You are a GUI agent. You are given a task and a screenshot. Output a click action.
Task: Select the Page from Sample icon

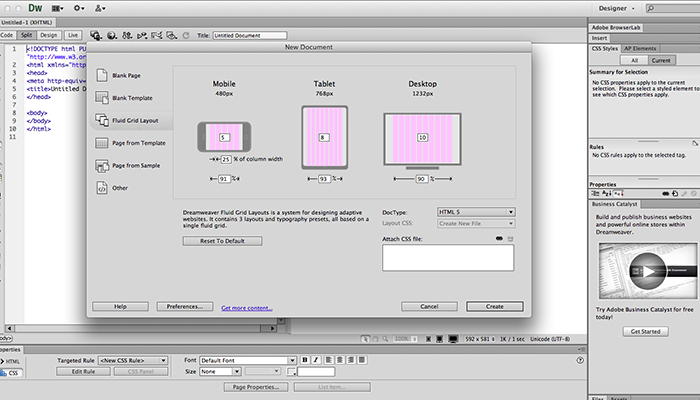tap(102, 166)
